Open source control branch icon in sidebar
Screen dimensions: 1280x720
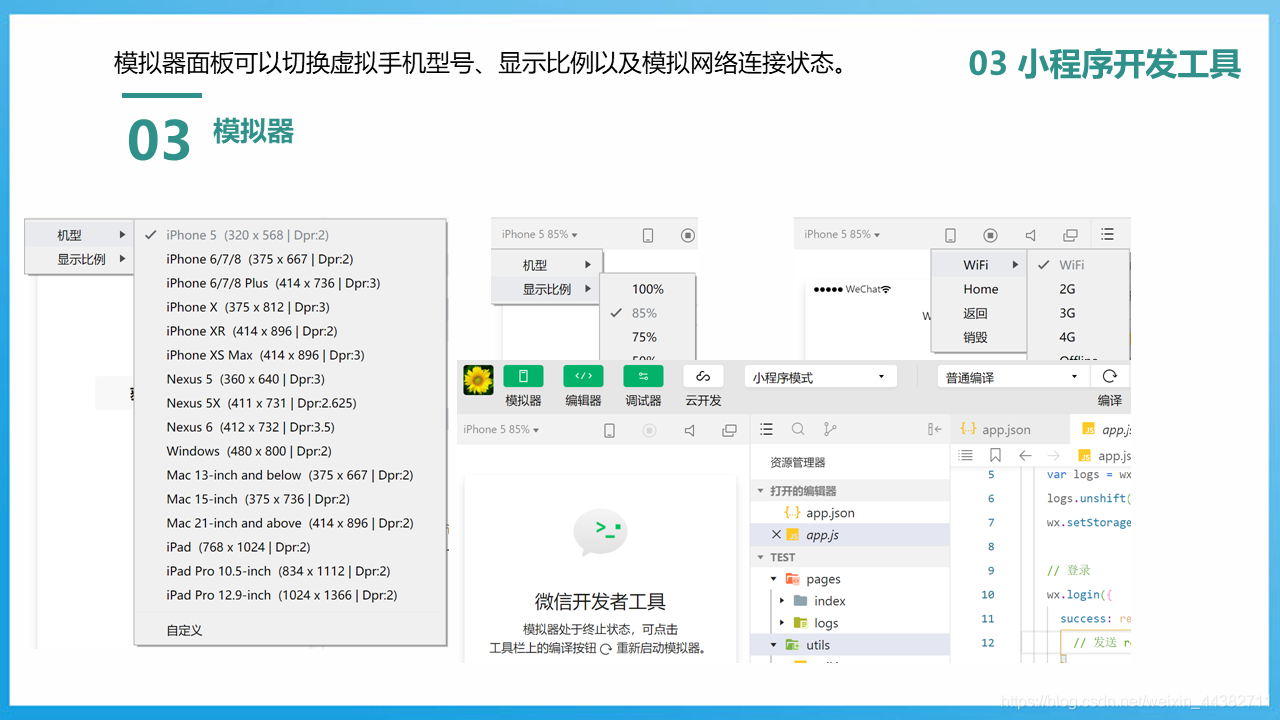pos(830,429)
